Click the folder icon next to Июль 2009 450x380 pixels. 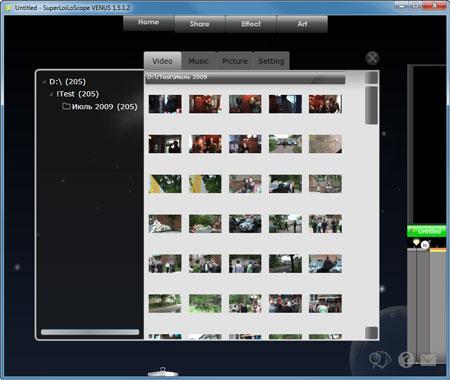(x=66, y=106)
